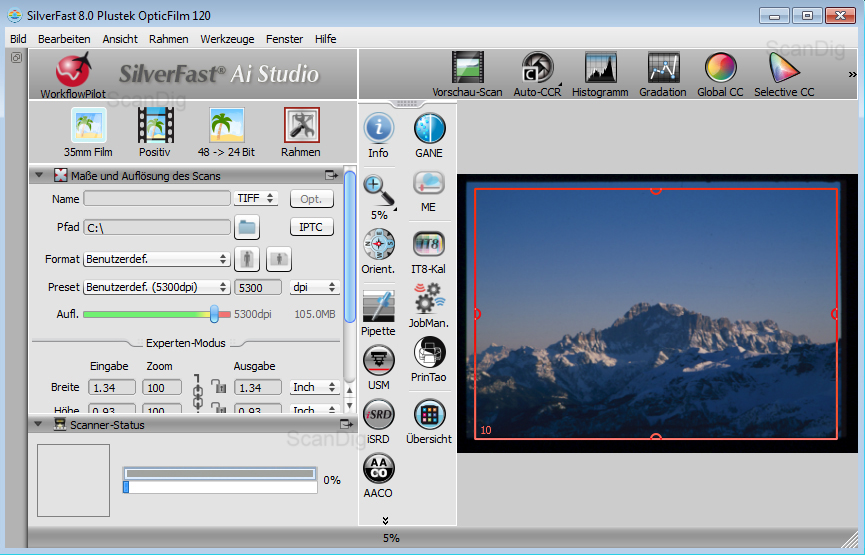This screenshot has width=865, height=555.
Task: Click the Breite Zoom 100 field
Action: (162, 387)
